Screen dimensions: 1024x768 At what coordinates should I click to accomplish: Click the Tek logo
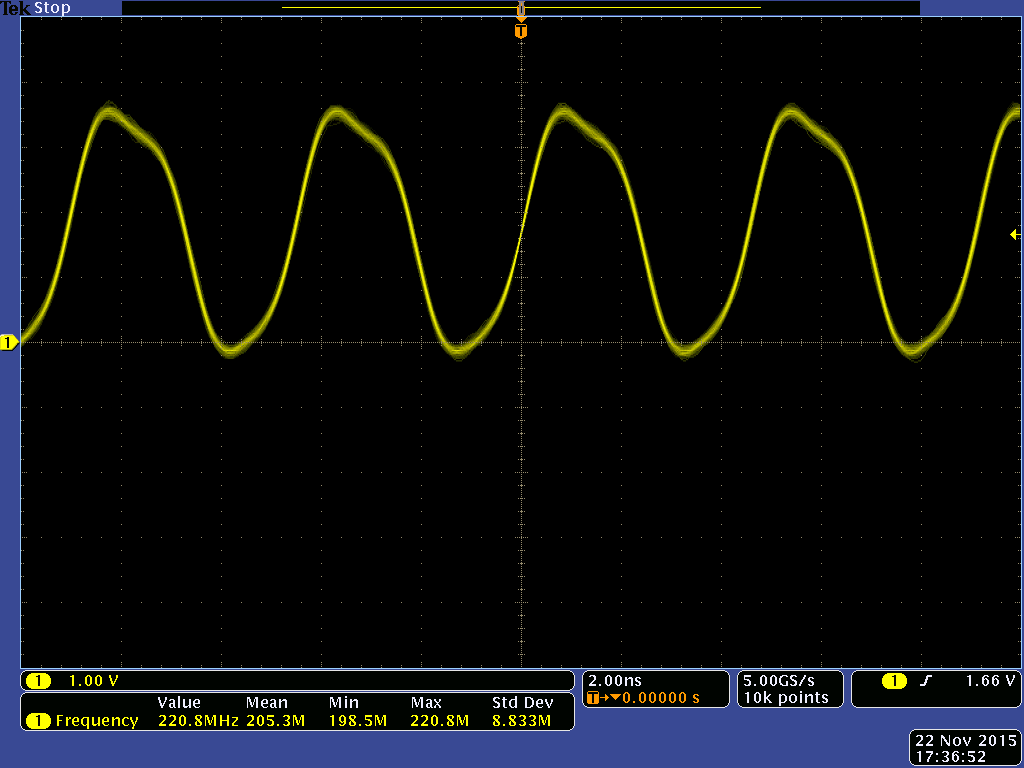tap(15, 8)
